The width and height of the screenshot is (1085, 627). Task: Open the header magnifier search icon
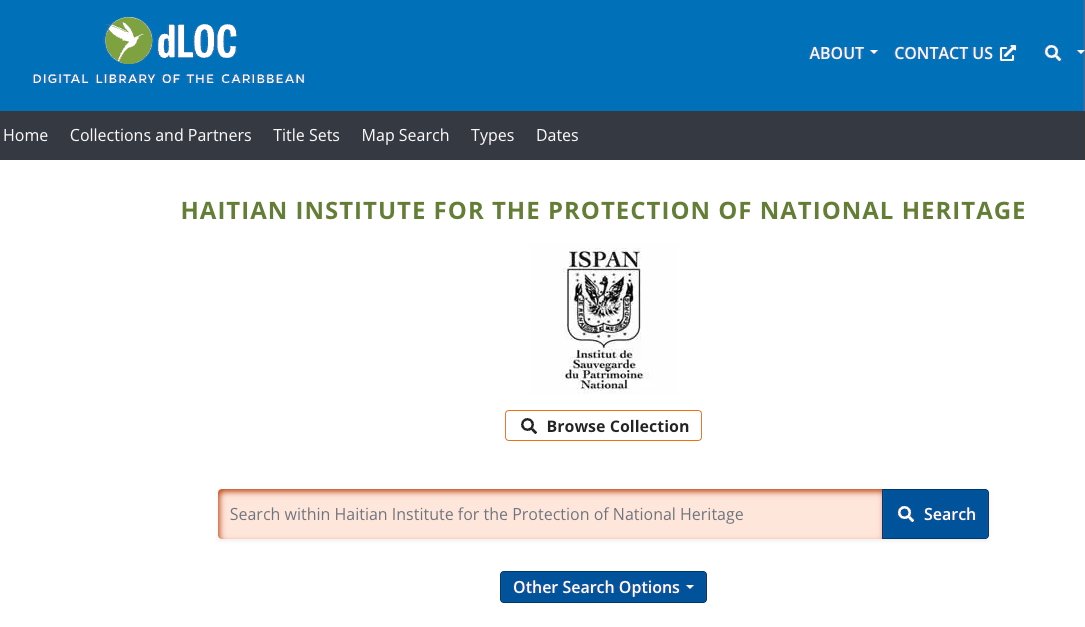pos(1052,54)
